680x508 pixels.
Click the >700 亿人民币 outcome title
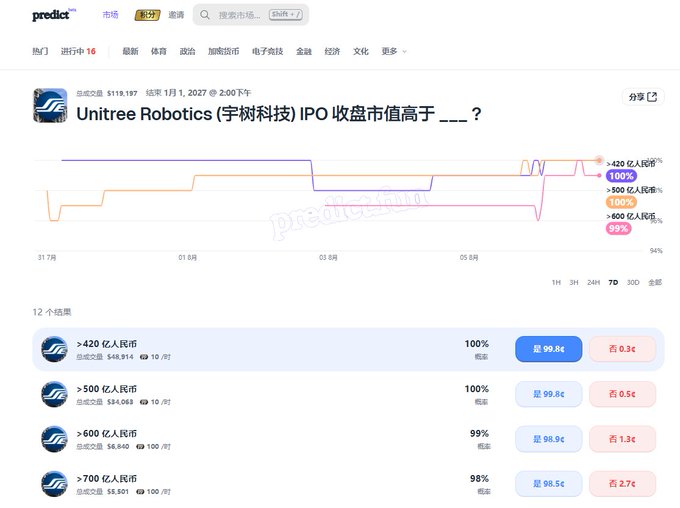click(x=107, y=479)
